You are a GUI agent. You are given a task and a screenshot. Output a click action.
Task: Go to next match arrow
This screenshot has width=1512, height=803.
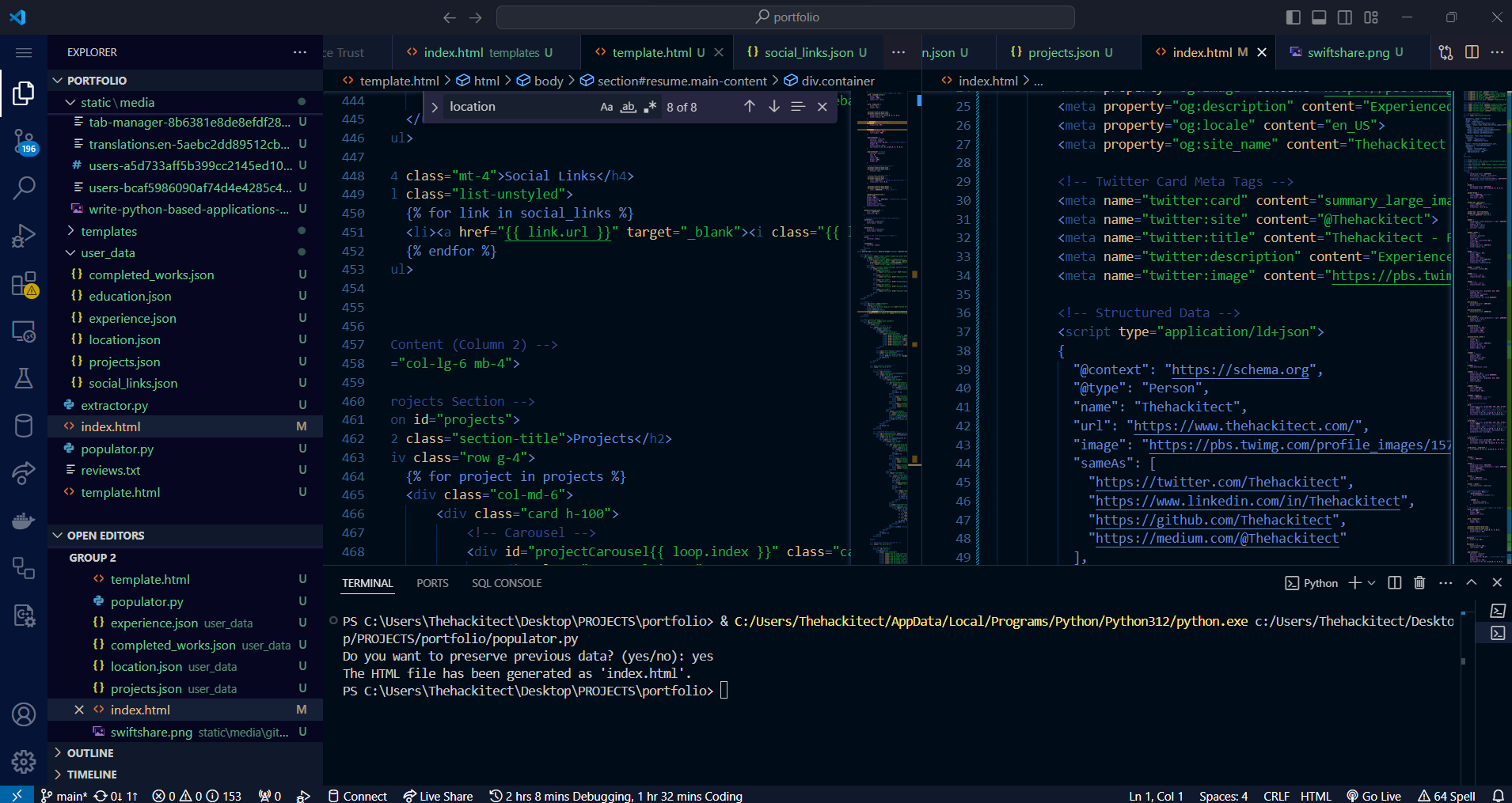coord(773,106)
